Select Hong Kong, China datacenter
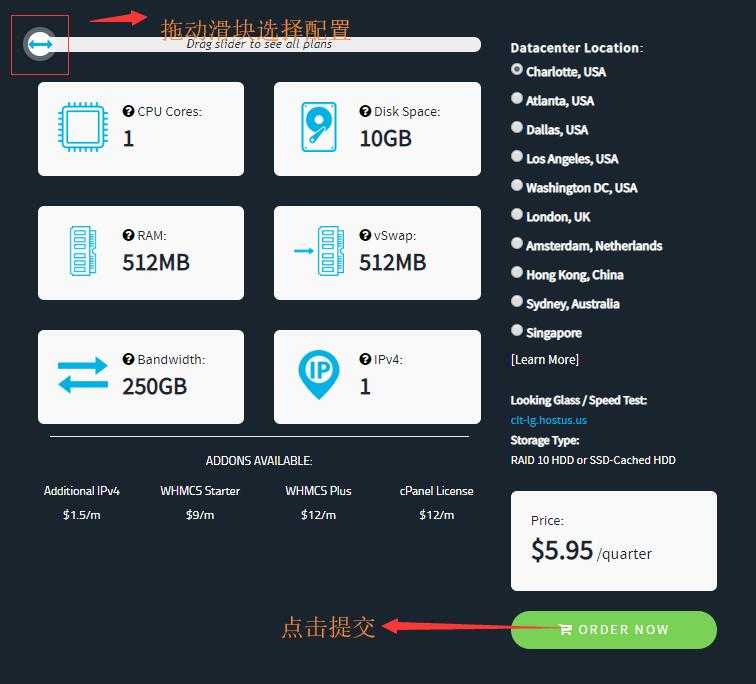Viewport: 756px width, 684px height. [517, 272]
